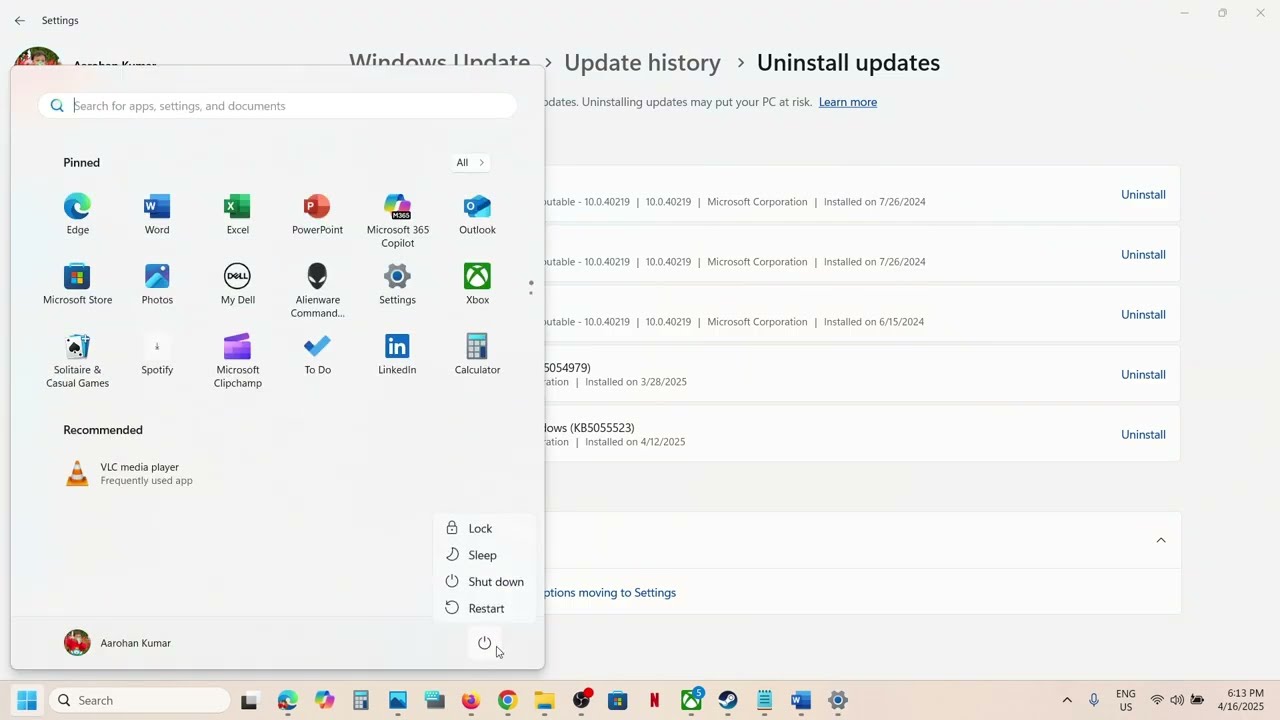The height and width of the screenshot is (720, 1280).
Task: Launch PowerPoint from Start menu
Action: pos(317,215)
